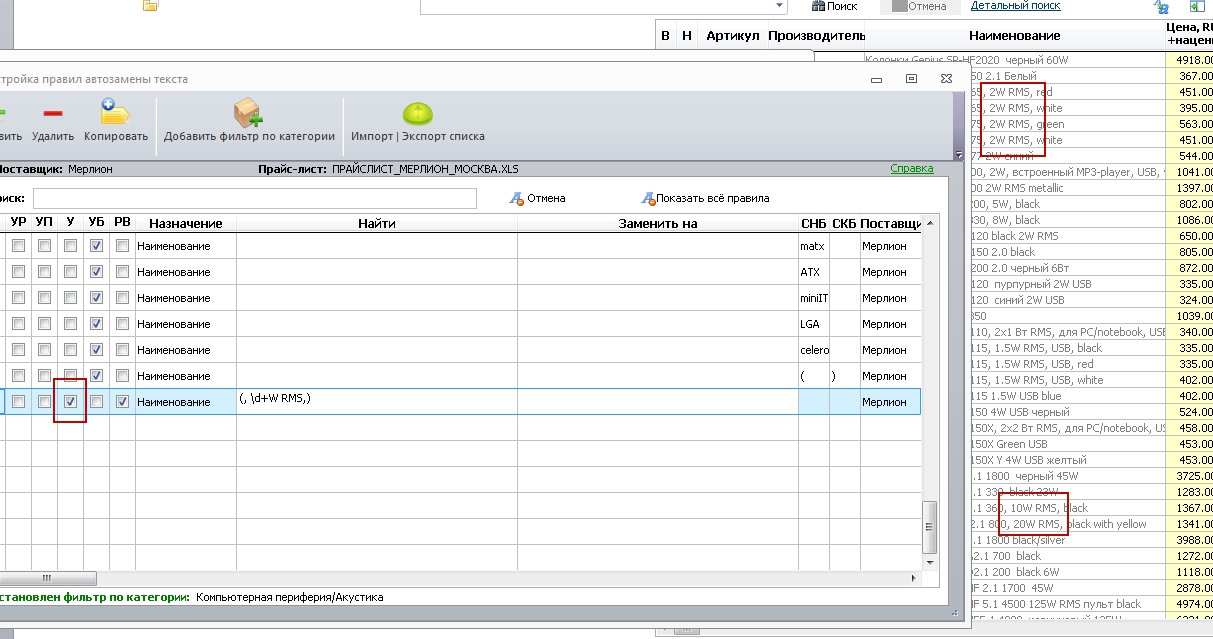1213x639 pixels.
Task: Click the horizontal scrollbar right arrow
Action: tap(914, 578)
